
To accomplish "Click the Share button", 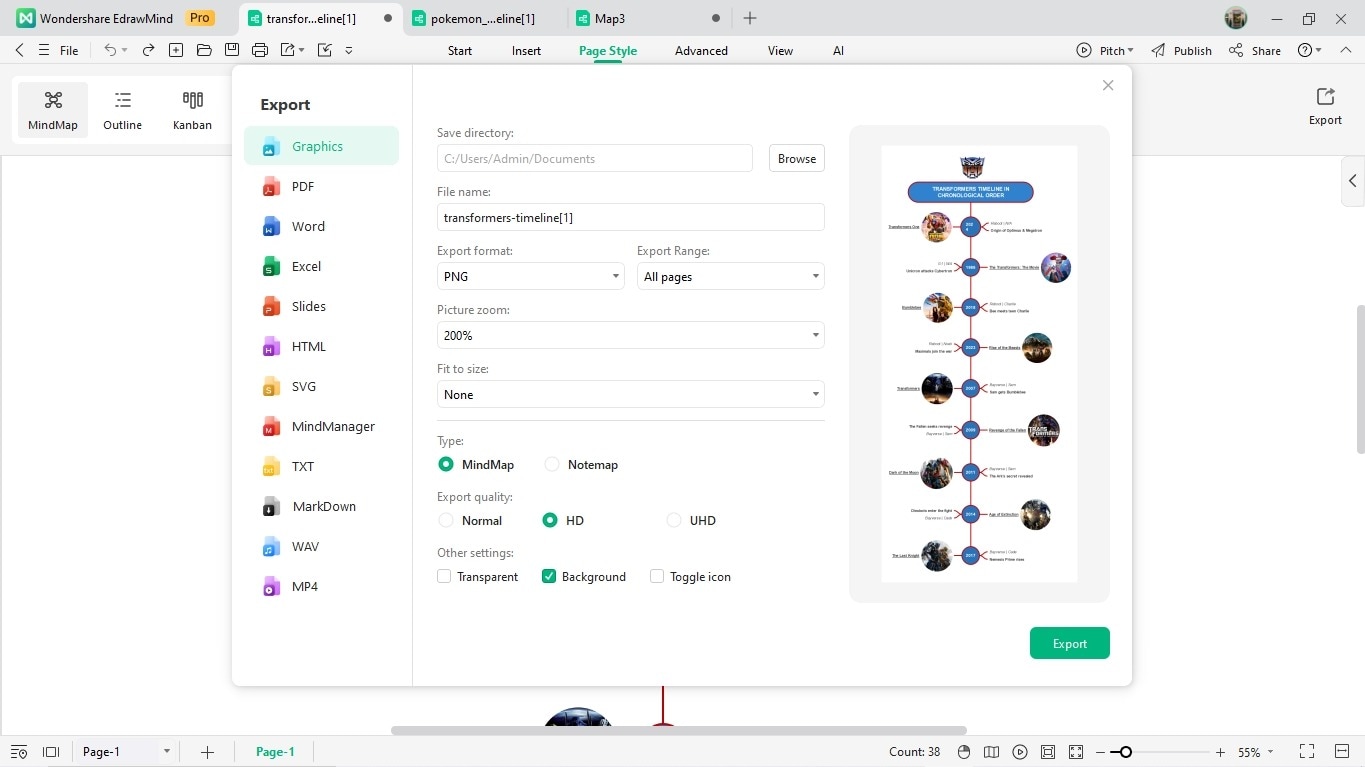I will [x=1255, y=50].
